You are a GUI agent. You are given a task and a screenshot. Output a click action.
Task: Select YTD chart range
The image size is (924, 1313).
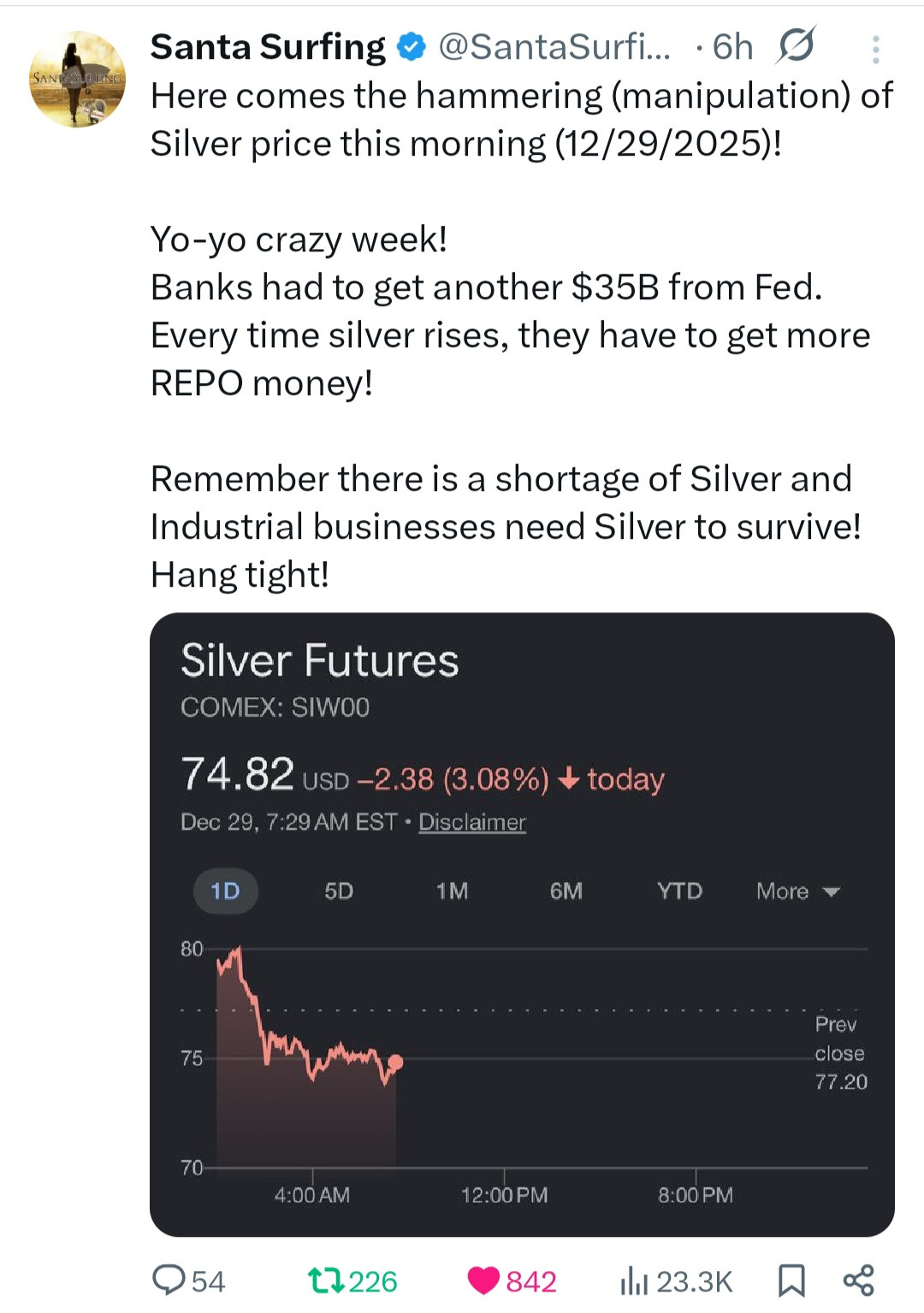[x=679, y=891]
